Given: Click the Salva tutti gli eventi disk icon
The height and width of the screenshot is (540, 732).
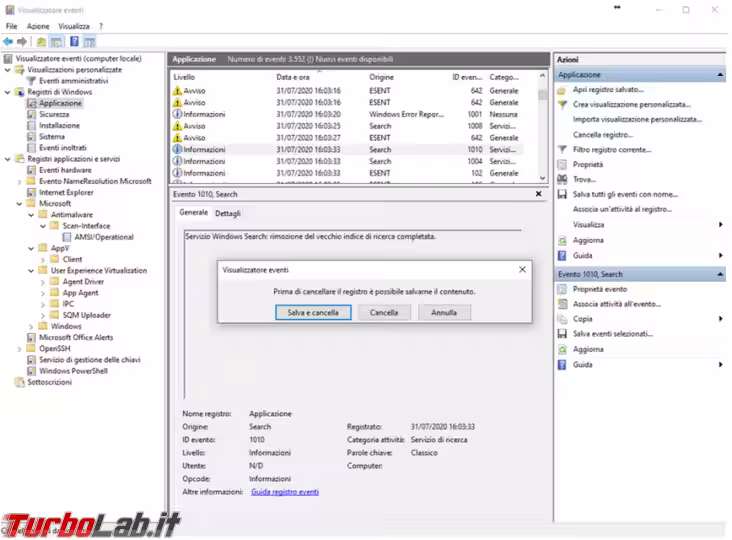Looking at the screenshot, I should coord(562,195).
